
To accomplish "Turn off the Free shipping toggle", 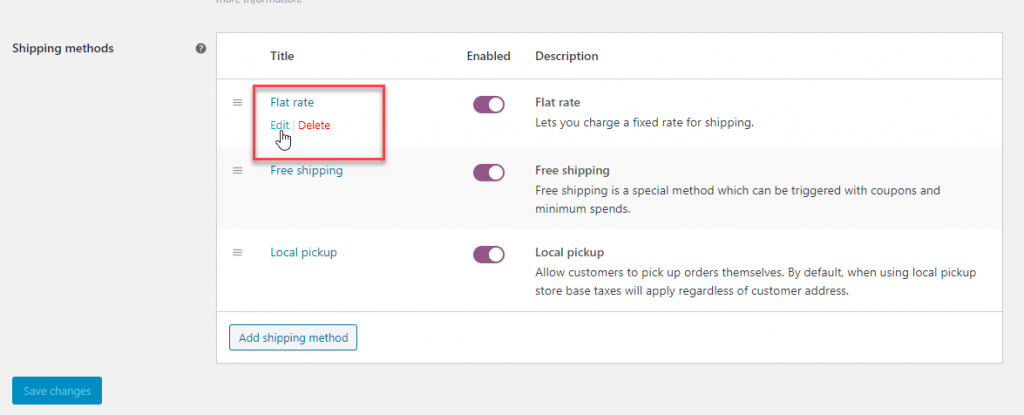I will pos(488,173).
